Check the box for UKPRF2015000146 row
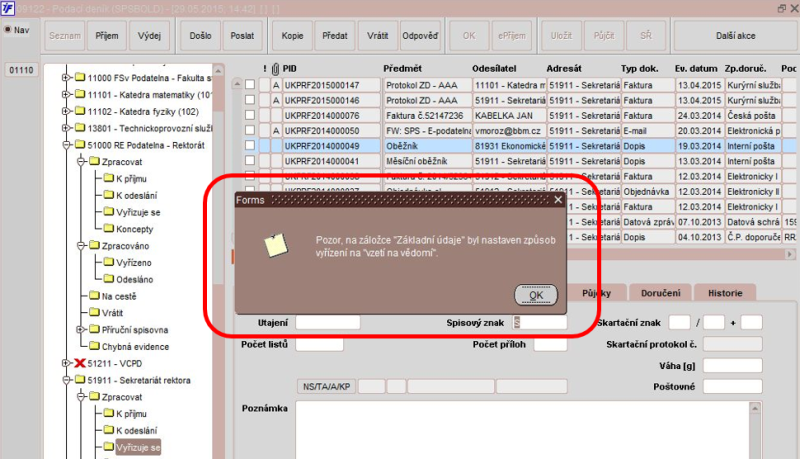The image size is (800, 459). click(250, 100)
